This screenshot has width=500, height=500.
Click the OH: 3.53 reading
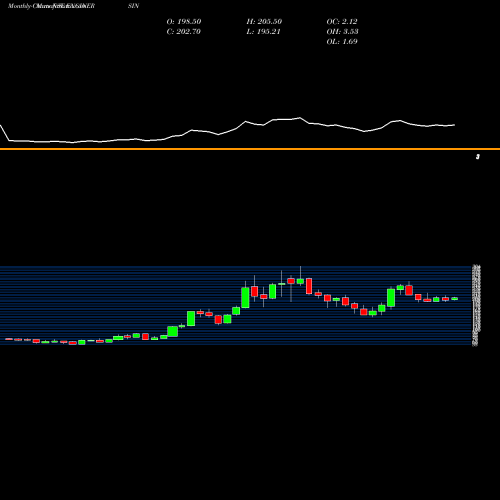pyautogui.click(x=342, y=32)
